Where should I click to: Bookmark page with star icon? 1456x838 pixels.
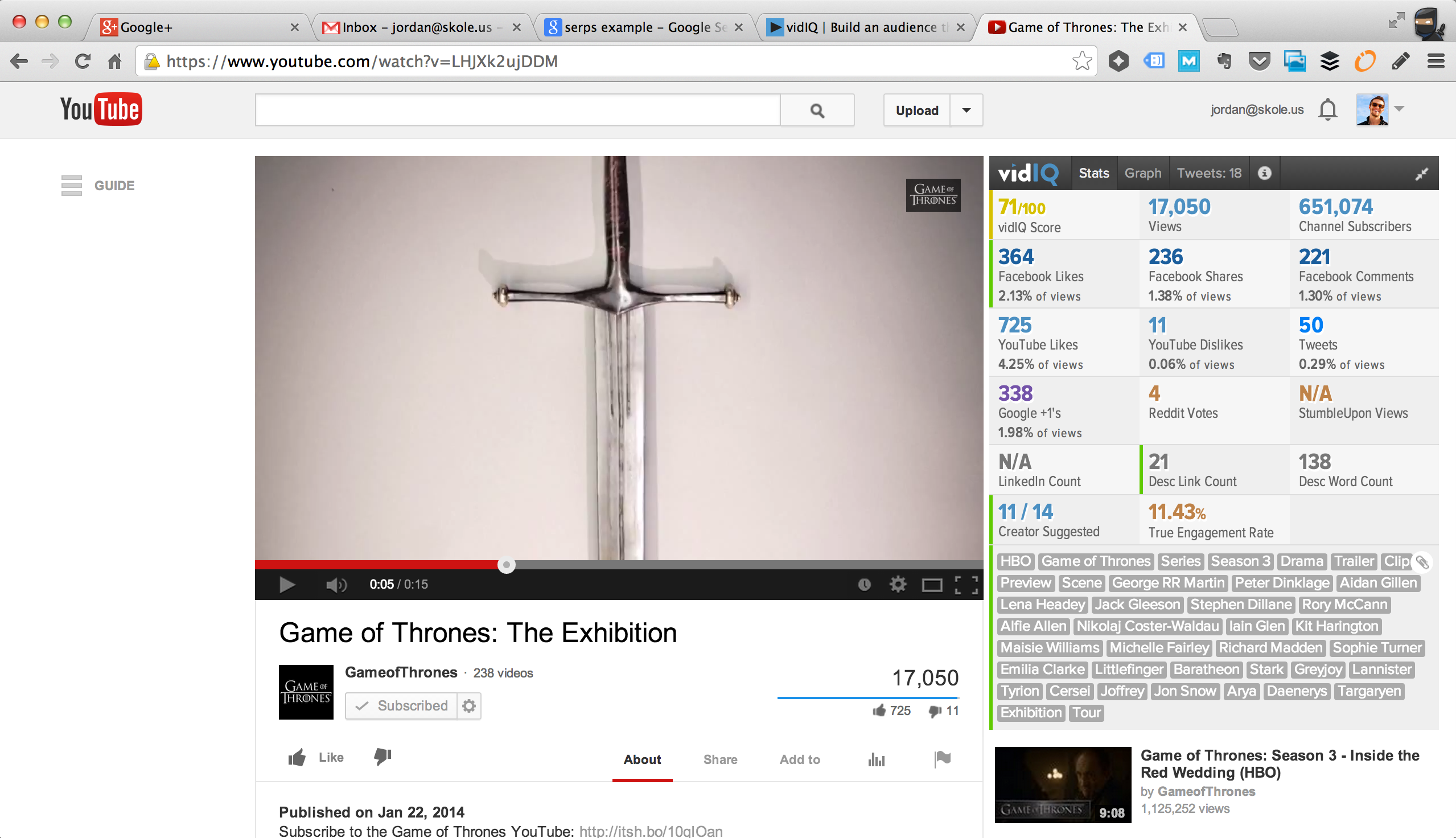(1081, 61)
